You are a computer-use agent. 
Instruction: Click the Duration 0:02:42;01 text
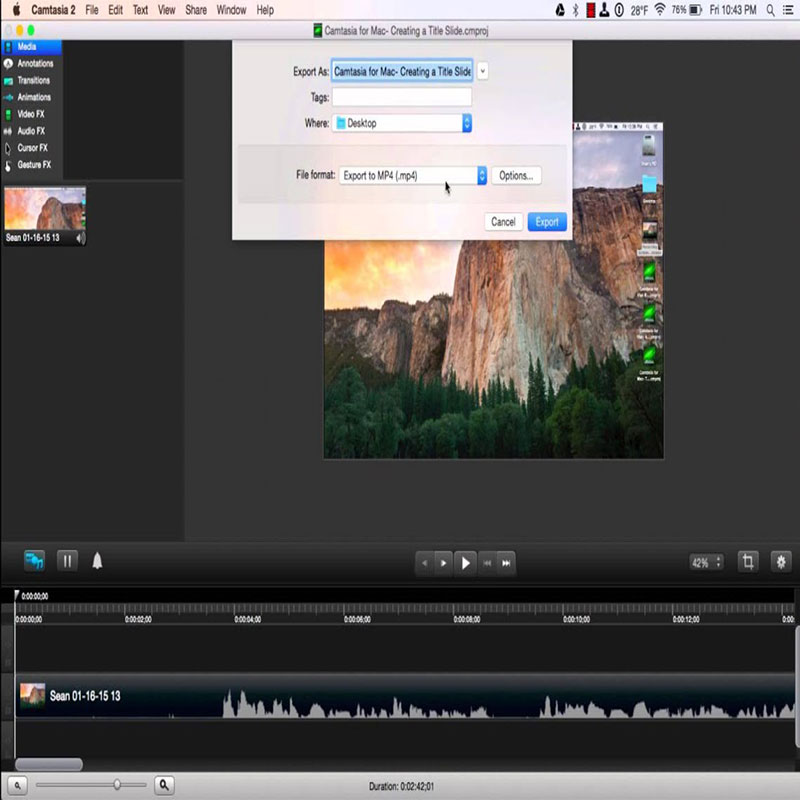tap(402, 786)
